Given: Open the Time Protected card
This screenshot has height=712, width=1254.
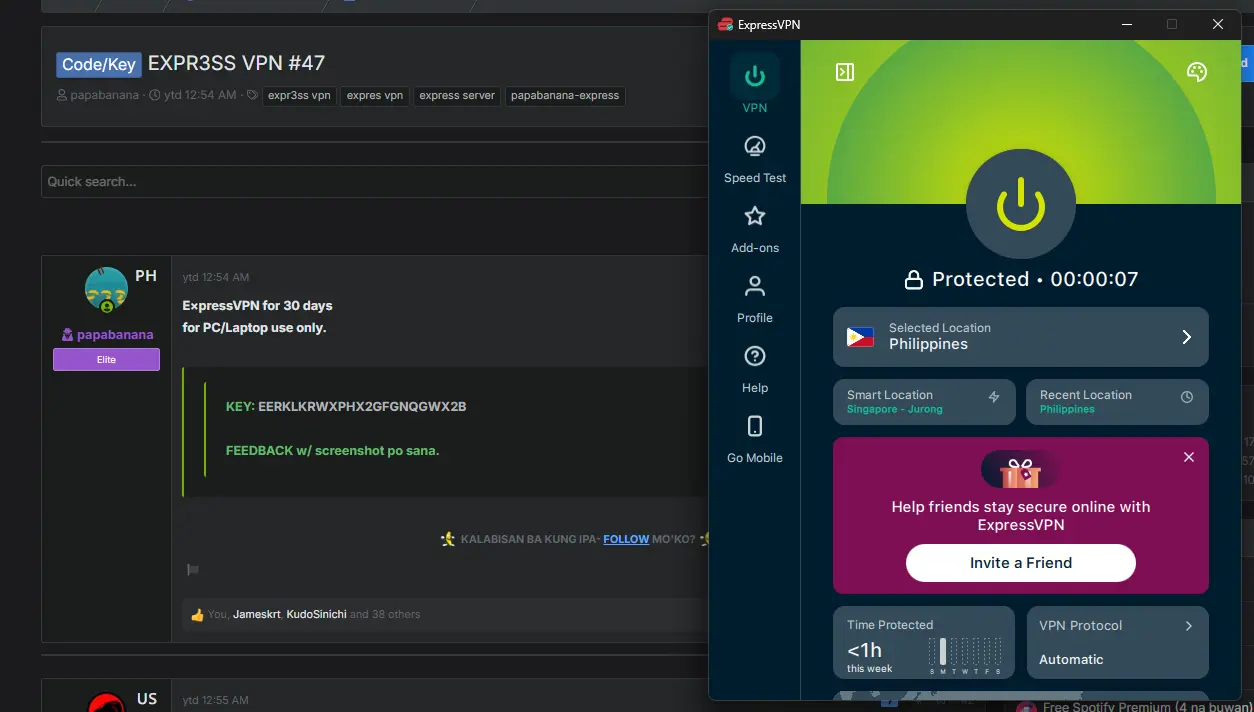Looking at the screenshot, I should (924, 642).
